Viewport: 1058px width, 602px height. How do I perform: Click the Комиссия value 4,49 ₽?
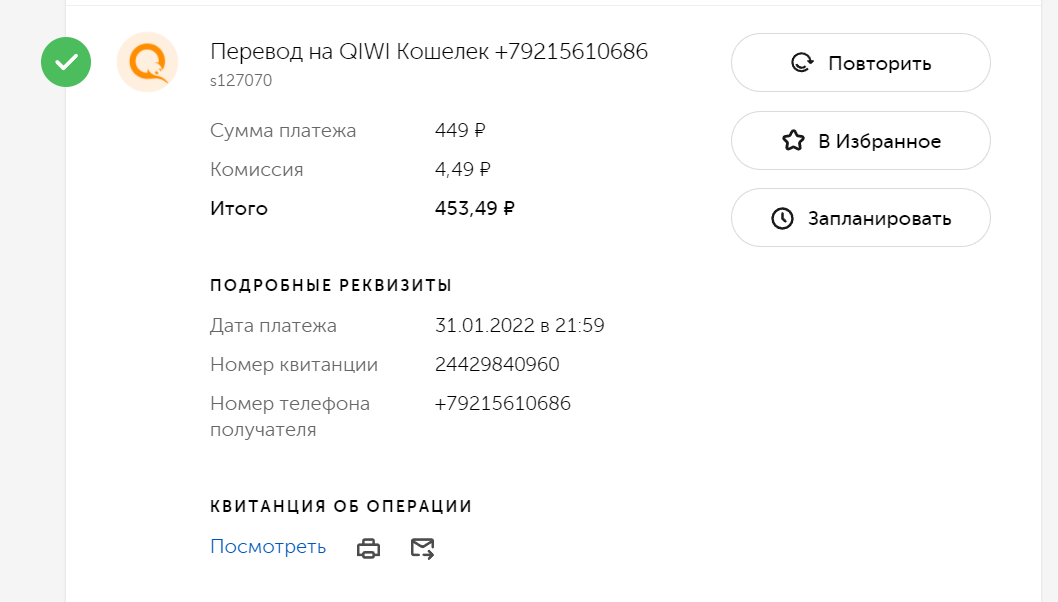coord(463,169)
